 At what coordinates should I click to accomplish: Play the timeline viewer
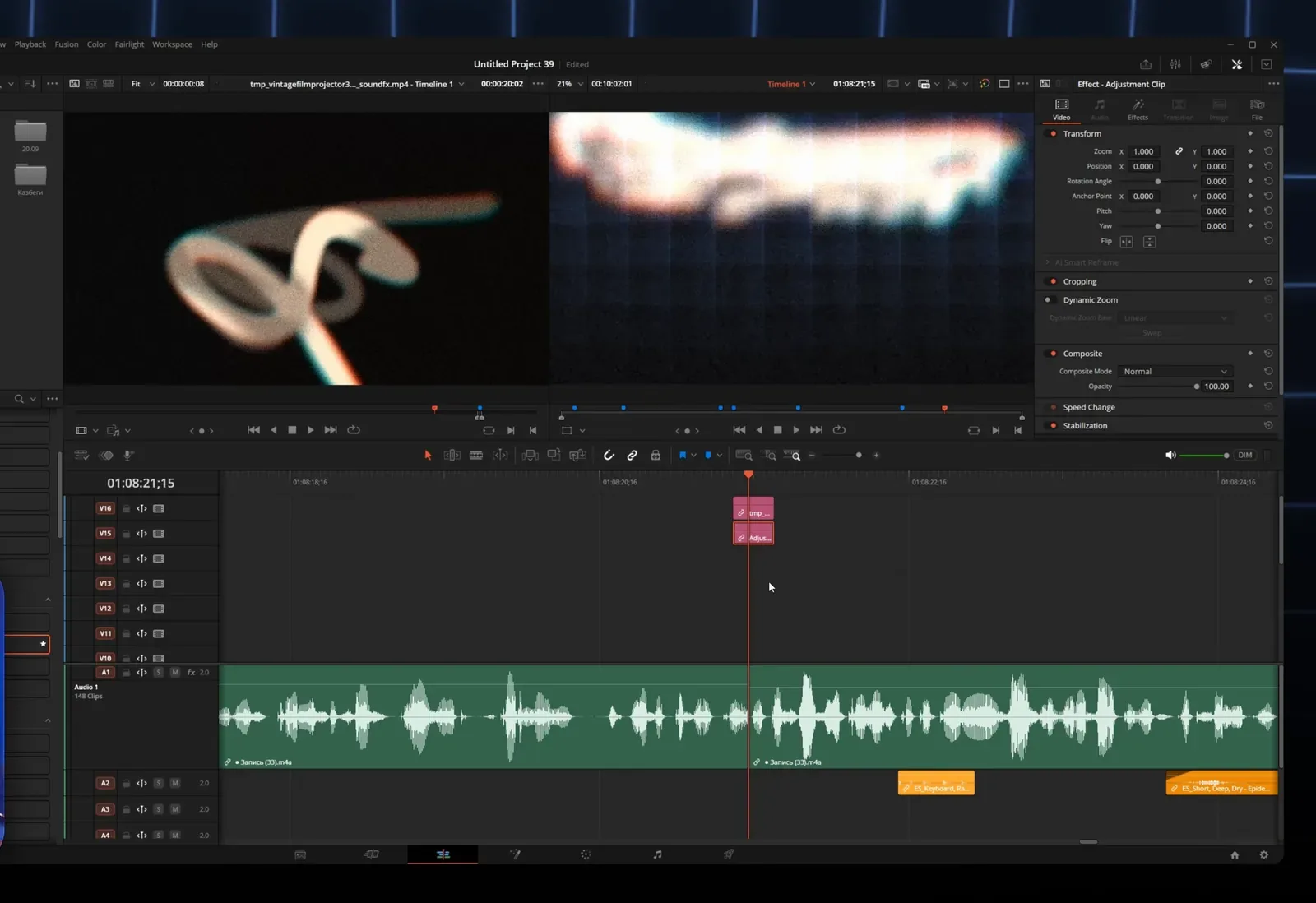[x=796, y=430]
